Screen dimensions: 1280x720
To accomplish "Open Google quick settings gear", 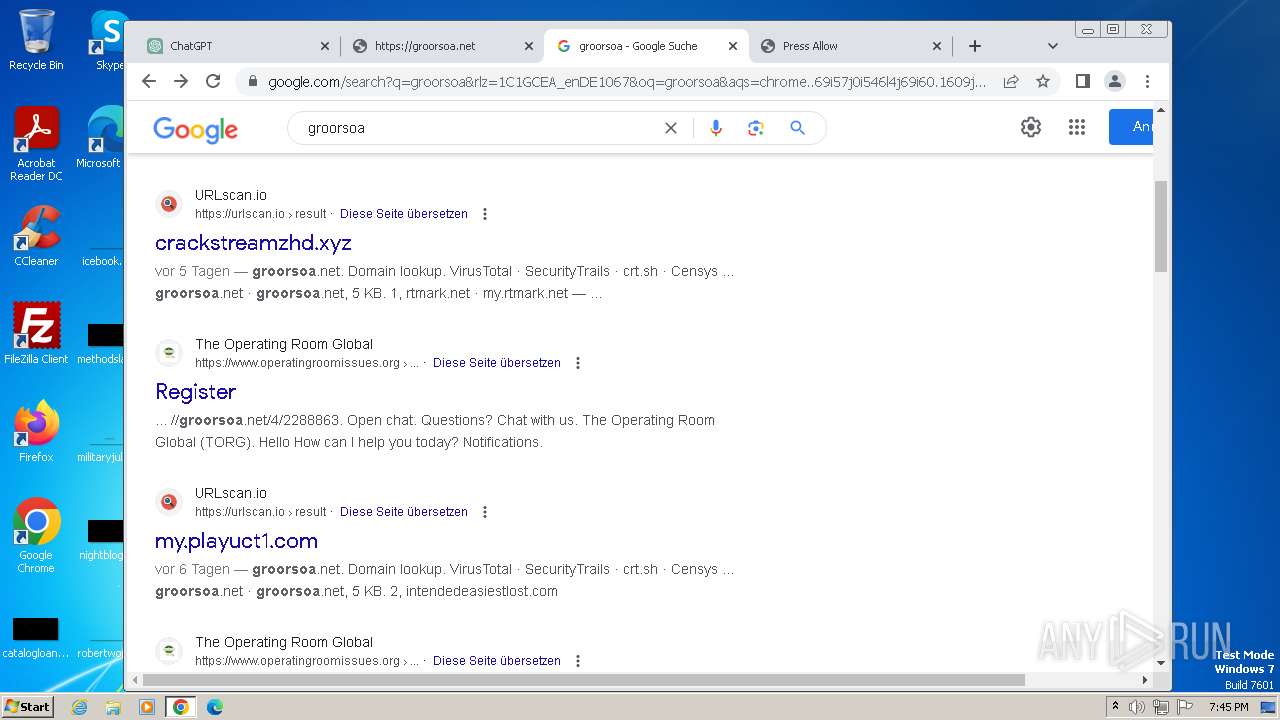I will (1031, 127).
